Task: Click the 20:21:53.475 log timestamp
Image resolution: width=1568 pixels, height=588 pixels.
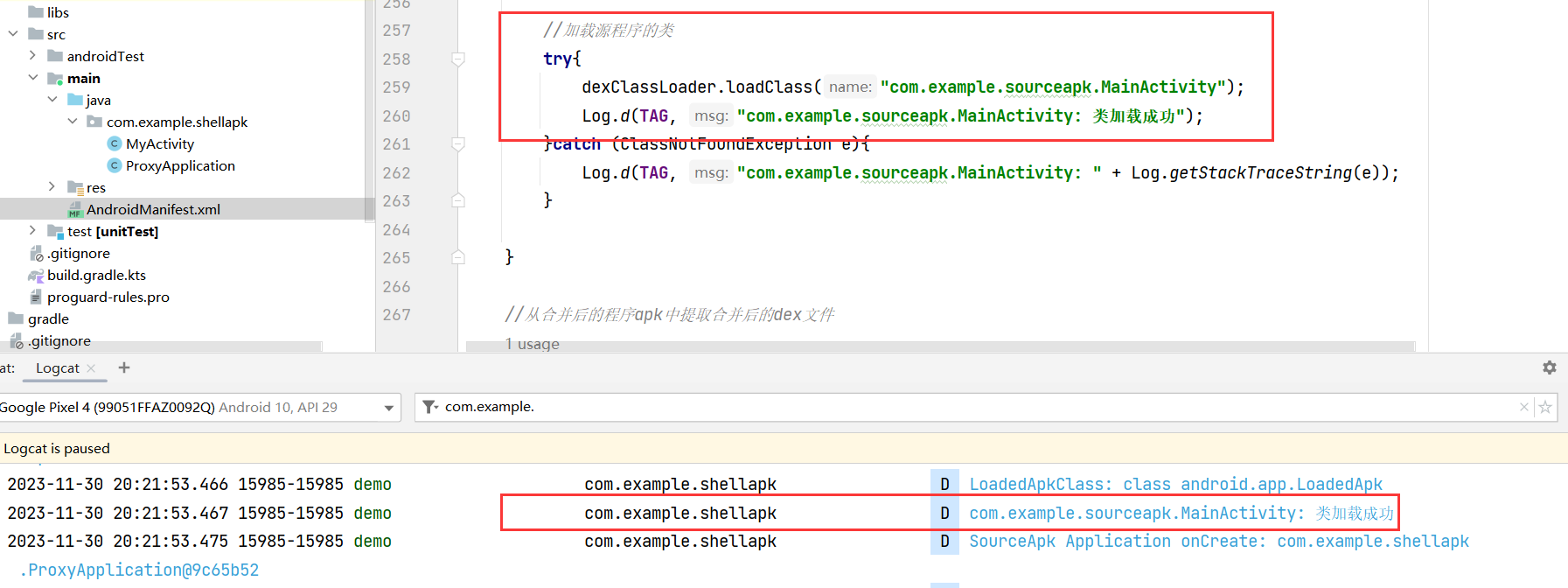Action: (171, 541)
